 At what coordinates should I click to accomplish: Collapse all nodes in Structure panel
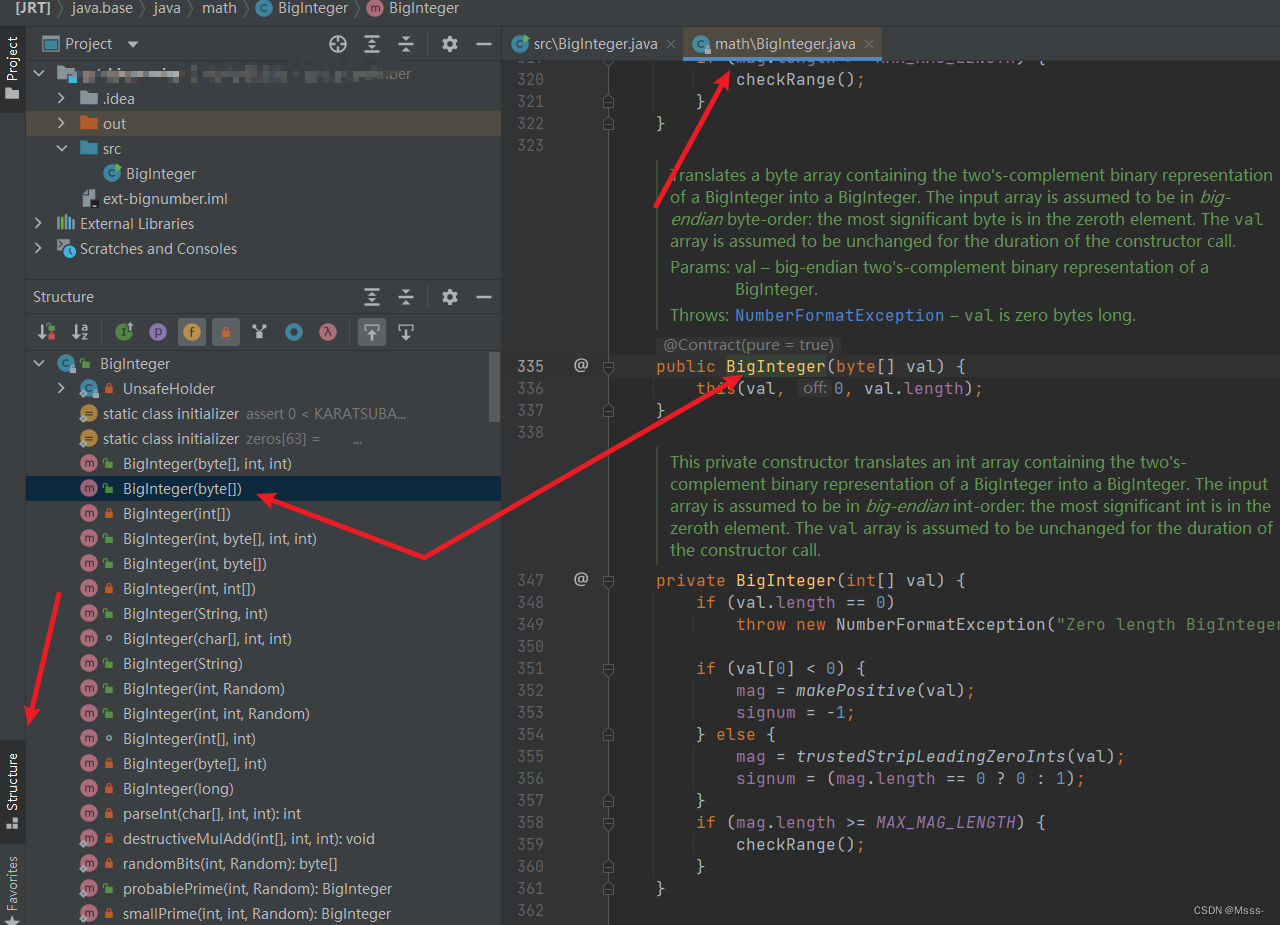(x=406, y=297)
